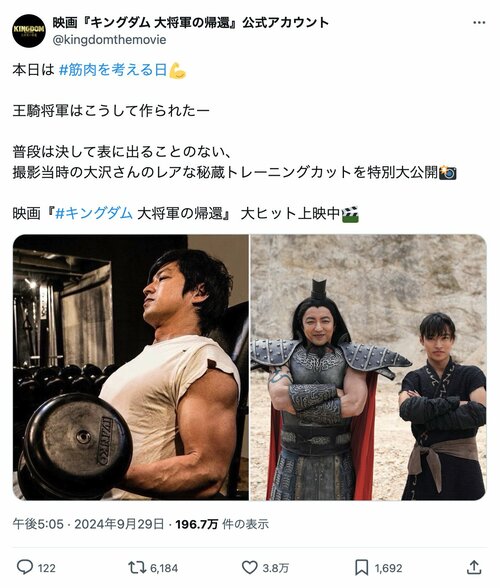The height and width of the screenshot is (588, 500).
Task: Click the 122 replies count
Action: coord(47,568)
